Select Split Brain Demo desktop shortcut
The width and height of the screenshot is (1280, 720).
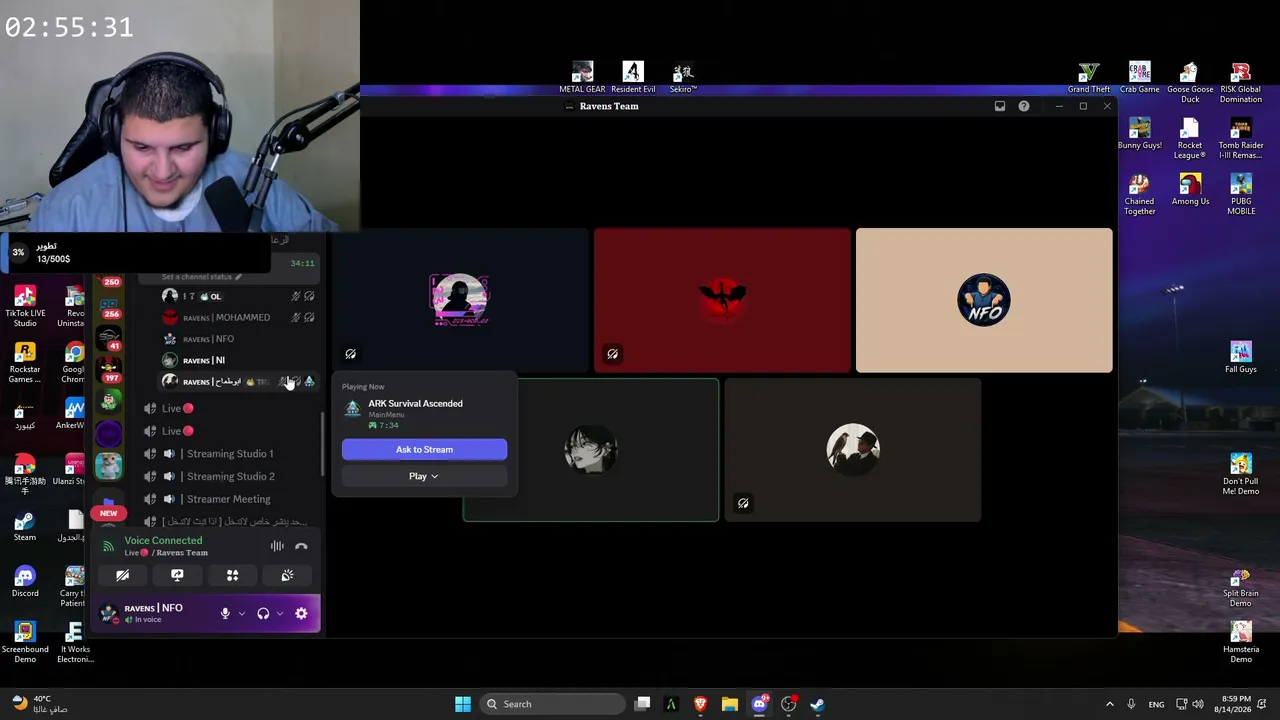click(1241, 588)
